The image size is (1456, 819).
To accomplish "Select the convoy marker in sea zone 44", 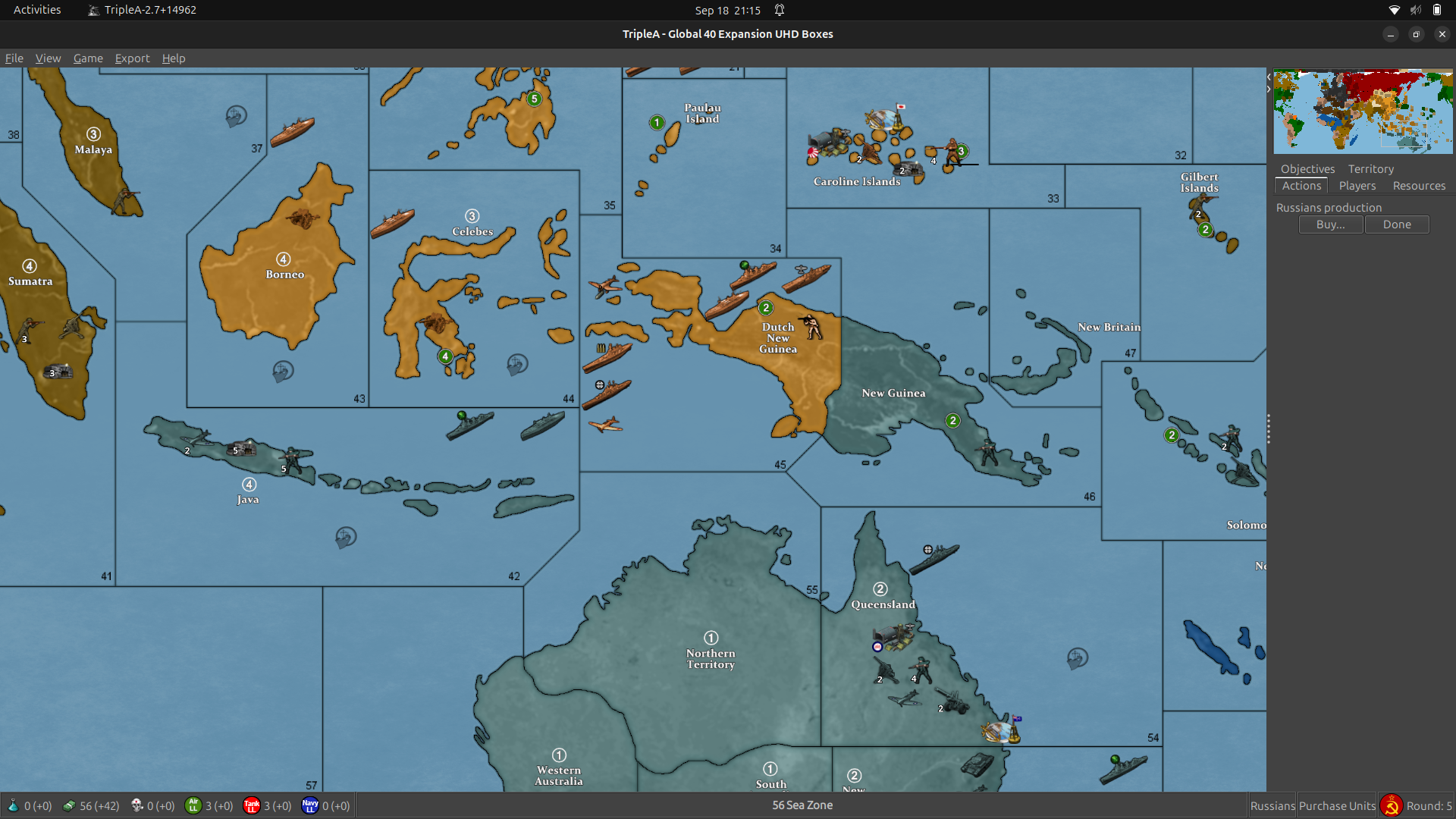I will [517, 364].
